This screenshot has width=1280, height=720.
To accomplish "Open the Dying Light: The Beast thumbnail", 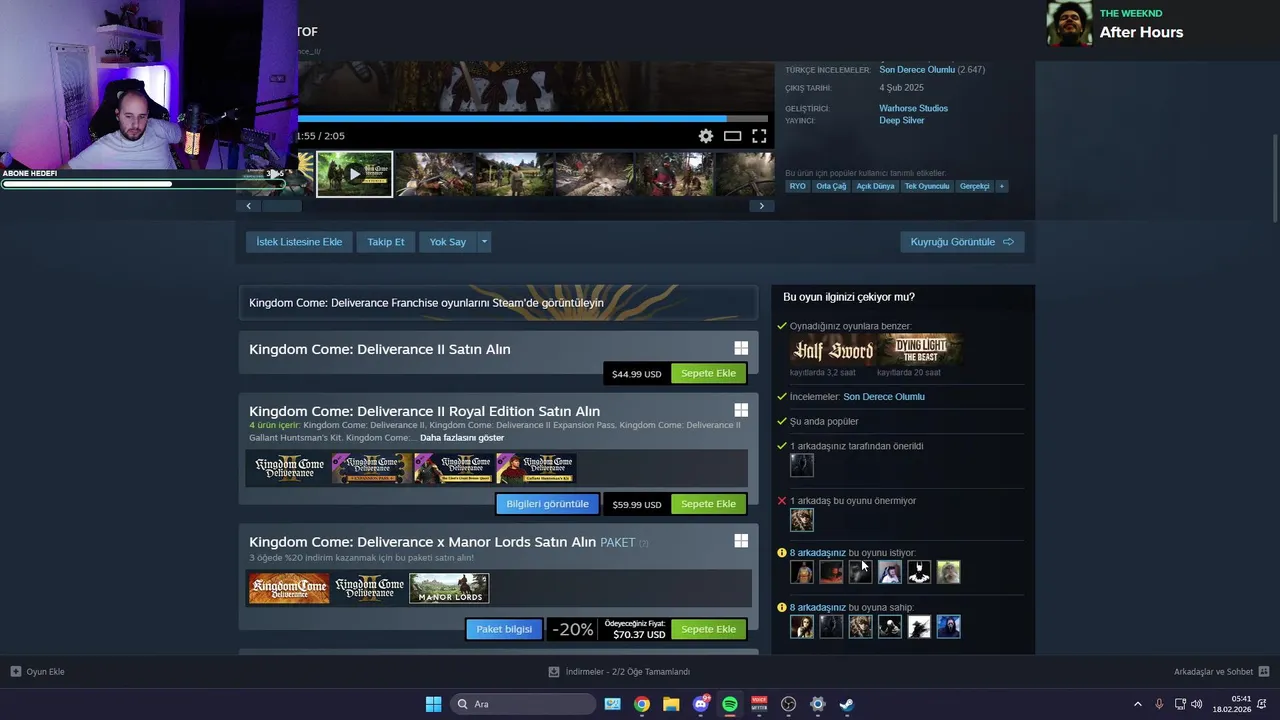I will coord(921,350).
